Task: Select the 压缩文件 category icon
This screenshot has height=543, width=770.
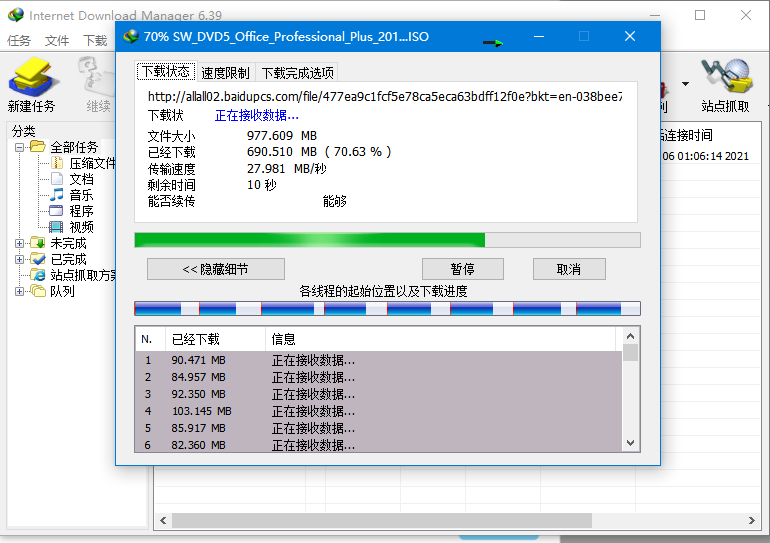Action: [57, 163]
